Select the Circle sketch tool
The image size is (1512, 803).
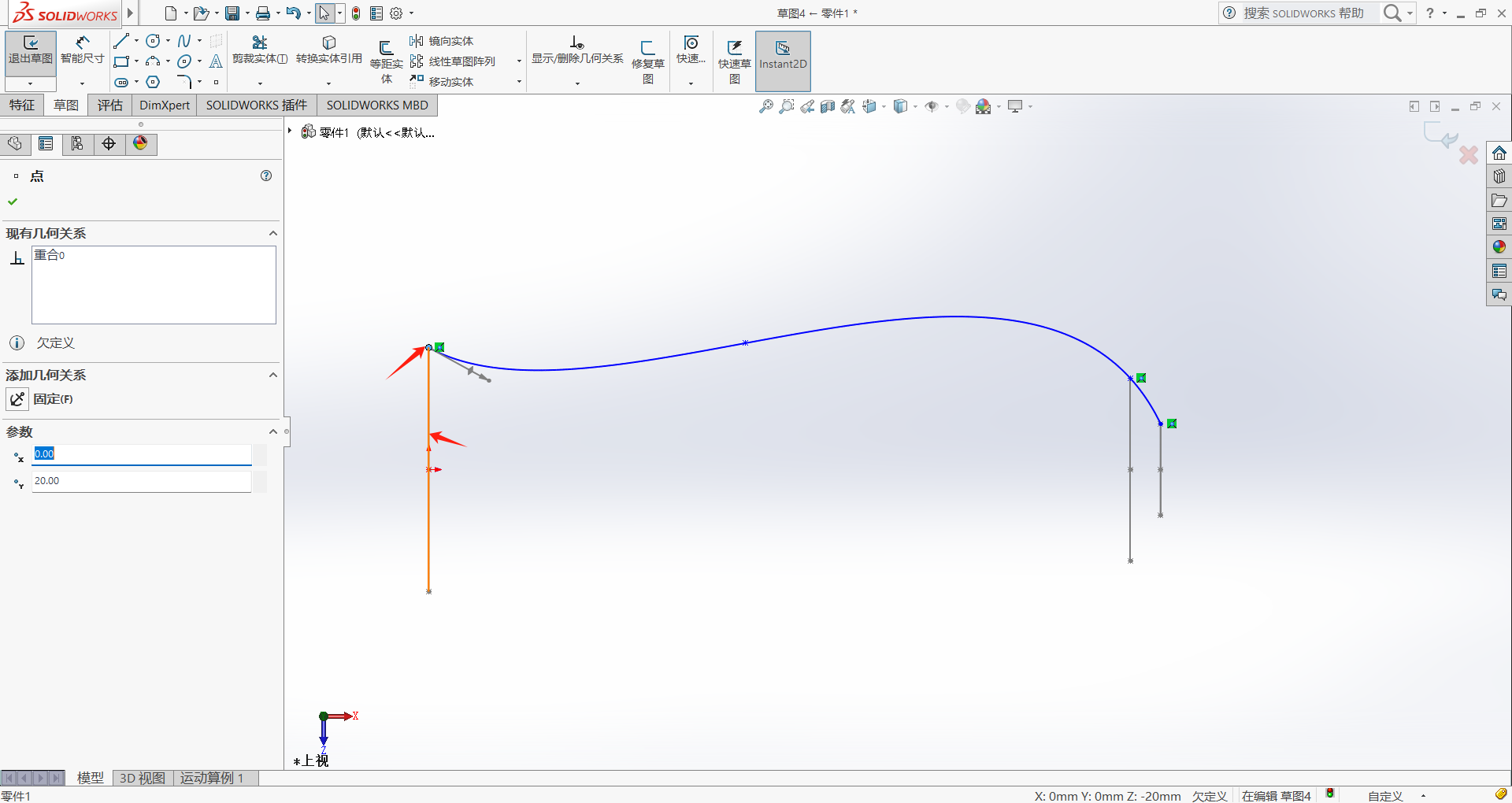click(x=154, y=41)
